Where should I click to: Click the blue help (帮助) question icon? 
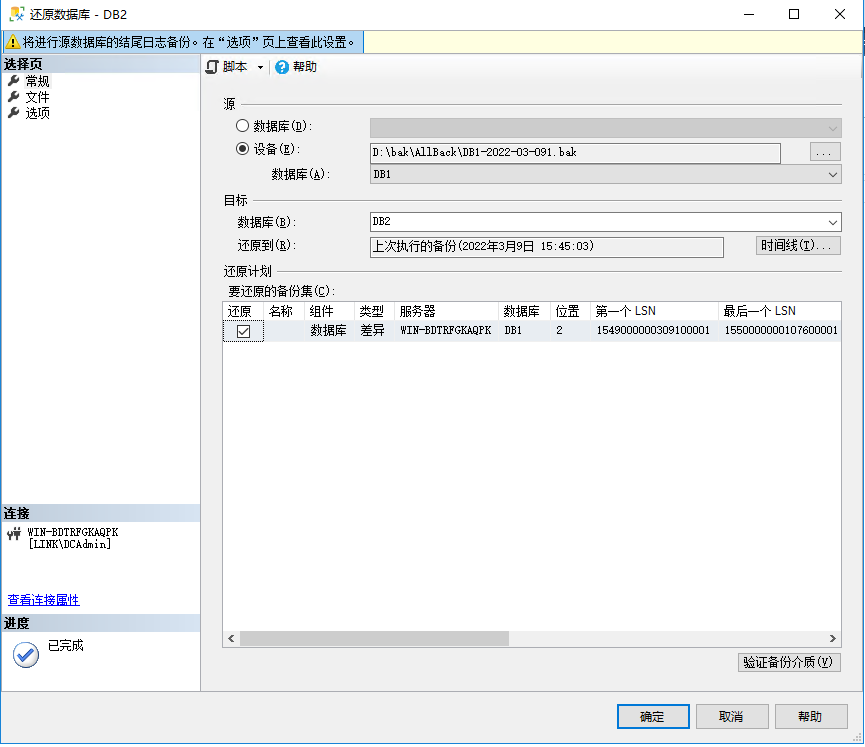[x=282, y=67]
